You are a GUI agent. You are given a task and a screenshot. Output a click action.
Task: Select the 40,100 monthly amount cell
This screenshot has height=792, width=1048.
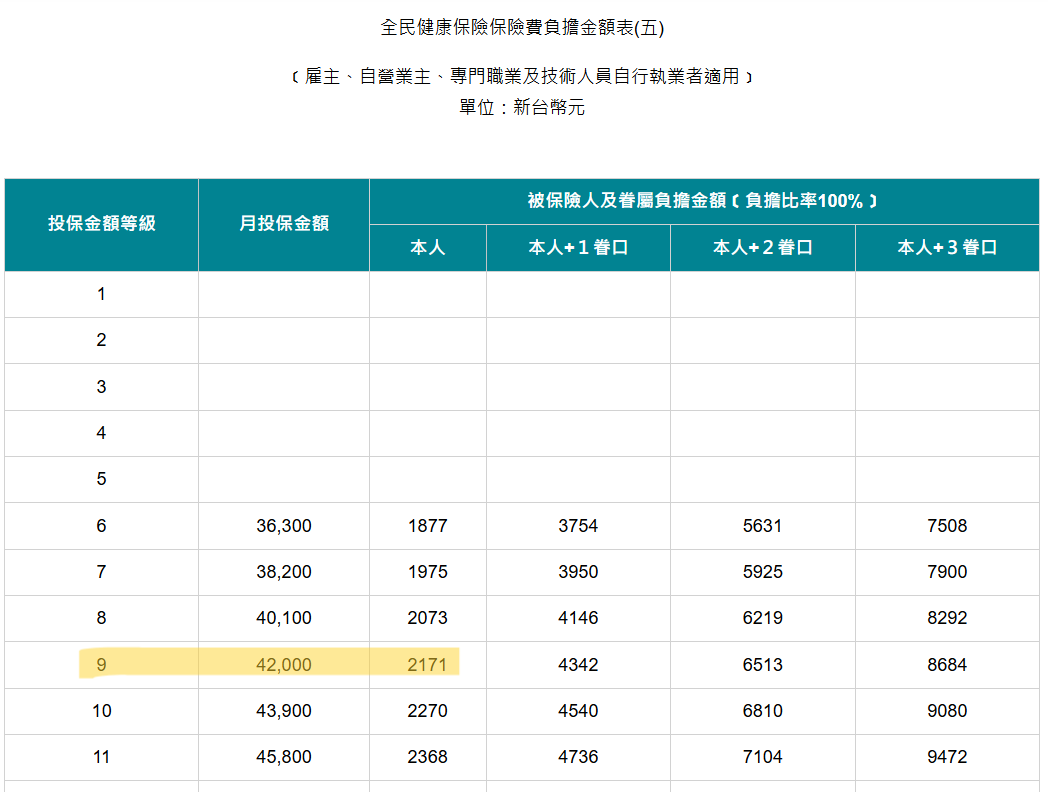284,618
